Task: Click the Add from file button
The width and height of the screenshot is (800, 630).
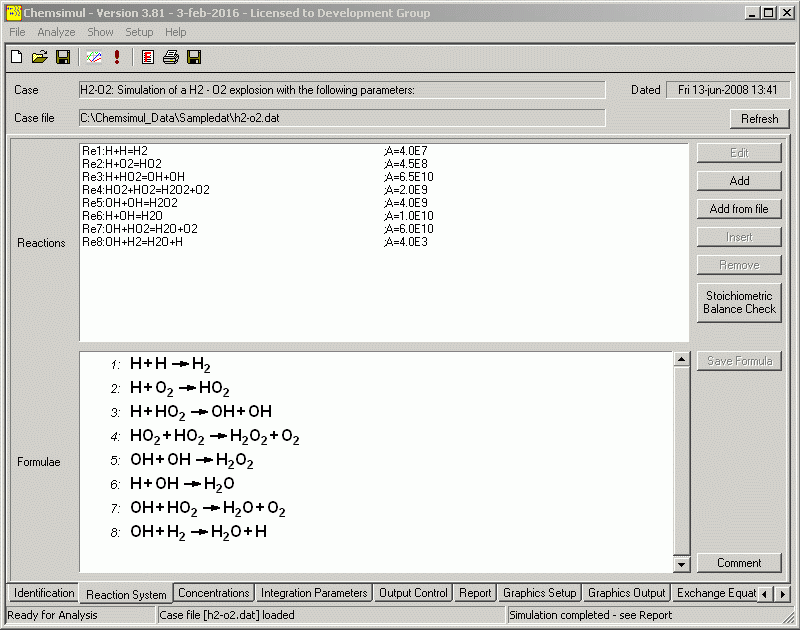Action: click(x=739, y=209)
